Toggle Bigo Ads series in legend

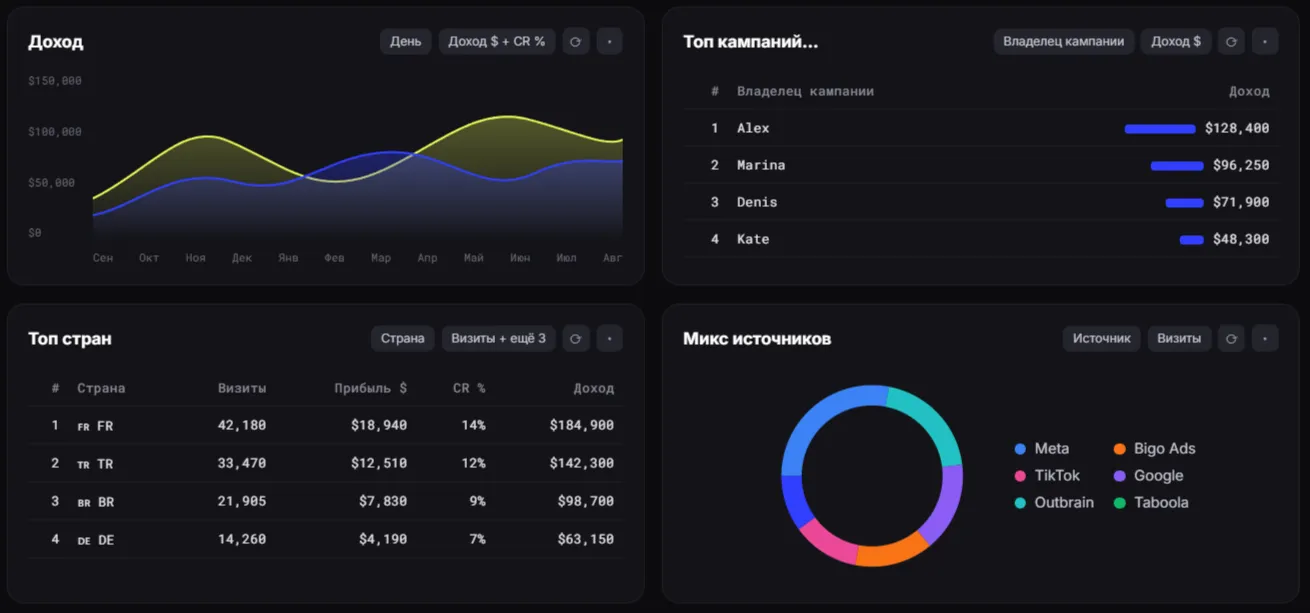[1154, 449]
